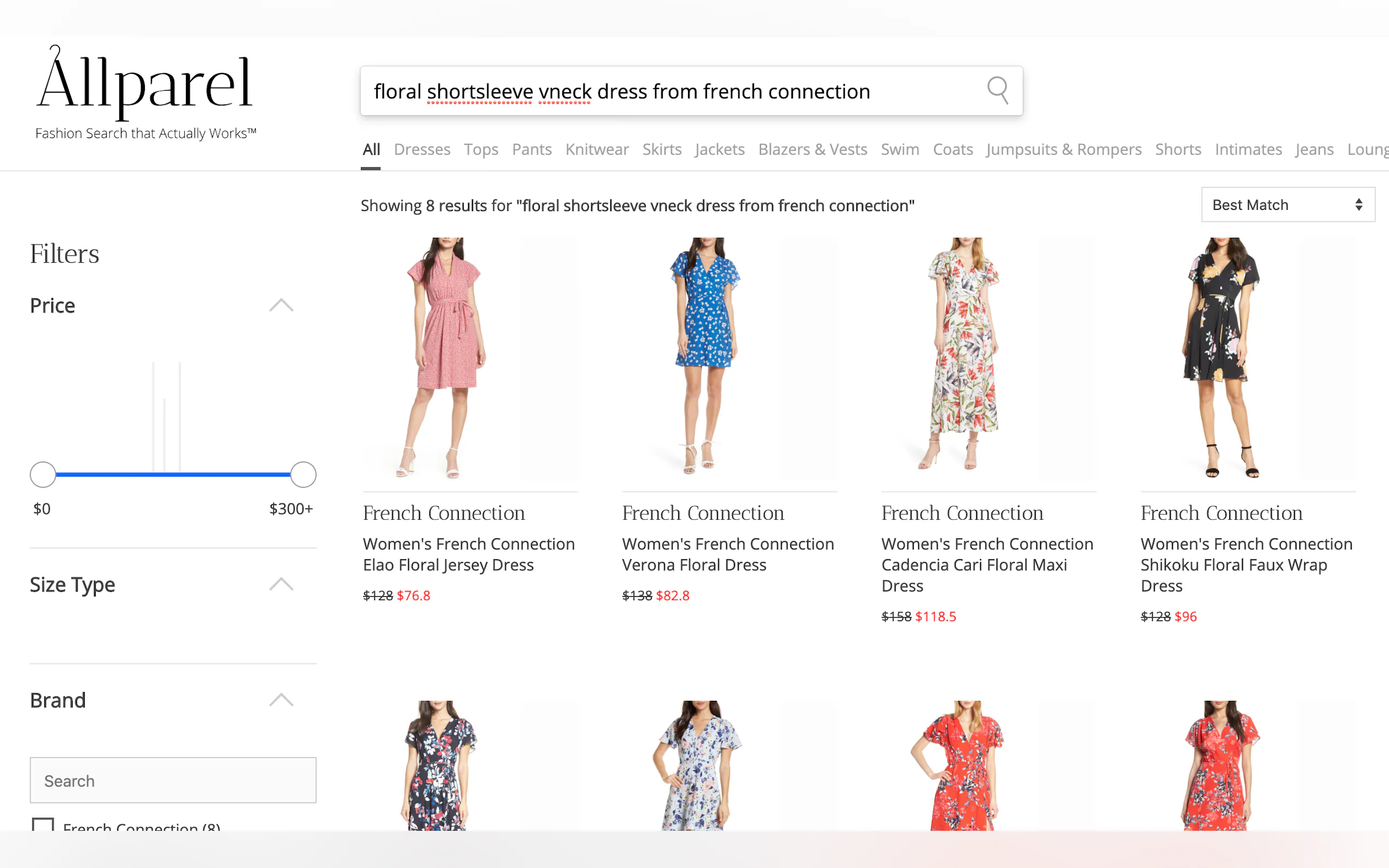The image size is (1389, 868).
Task: Switch to the Dresses category tab
Action: click(x=422, y=150)
